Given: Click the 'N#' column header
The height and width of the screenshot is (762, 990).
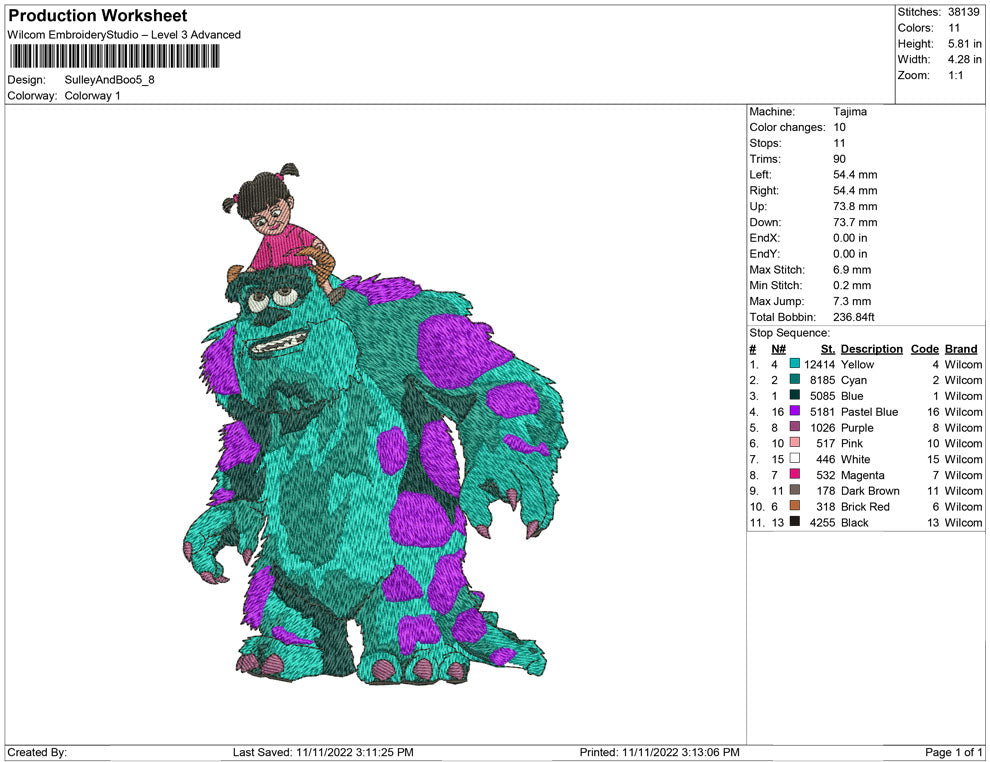Looking at the screenshot, I should tap(778, 349).
